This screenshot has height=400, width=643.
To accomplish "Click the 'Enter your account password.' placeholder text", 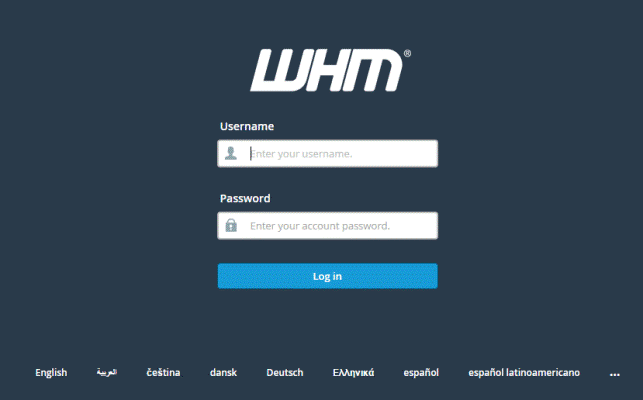I will click(320, 226).
